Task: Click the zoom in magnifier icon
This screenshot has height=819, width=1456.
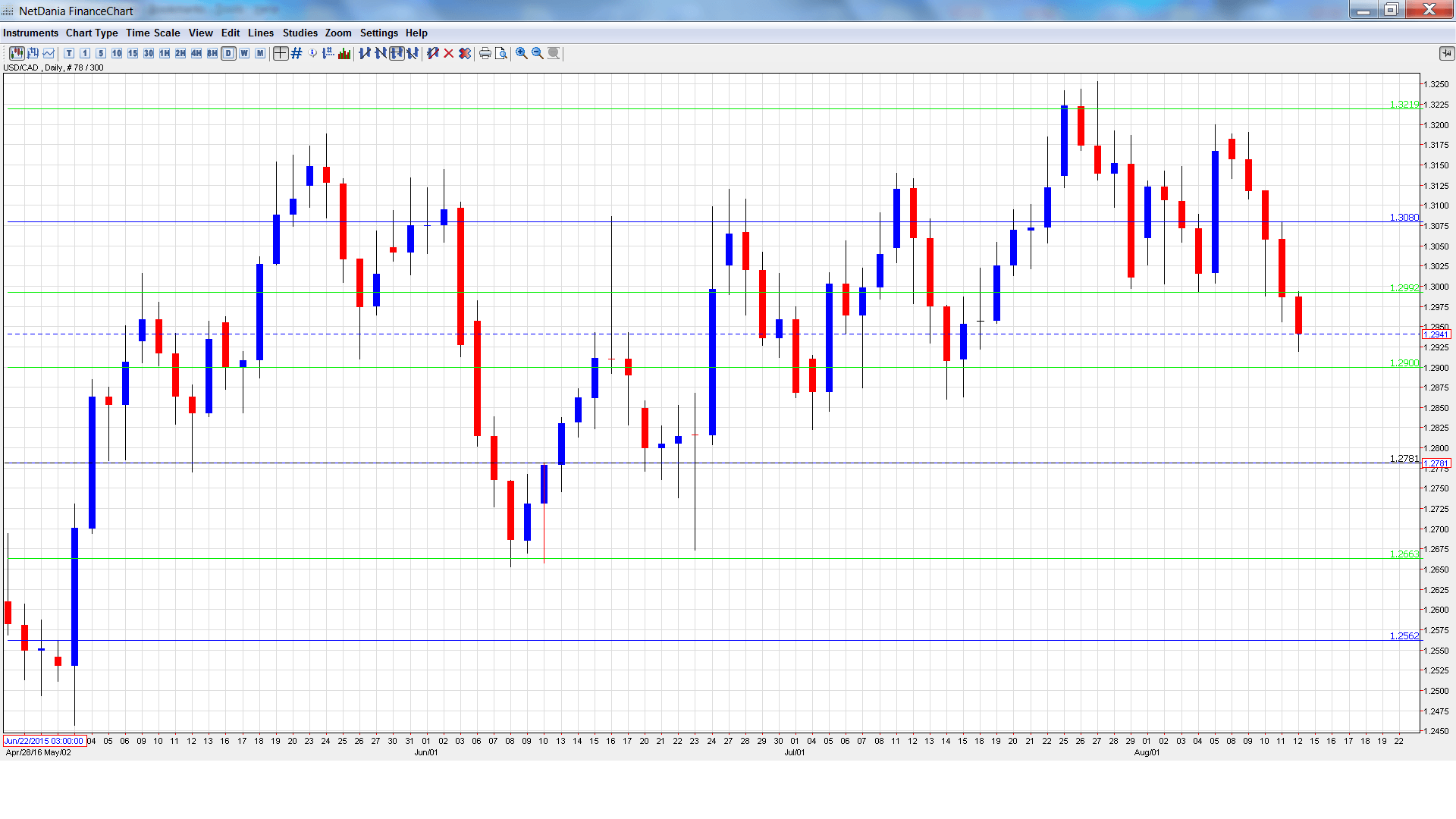Action: (x=522, y=53)
